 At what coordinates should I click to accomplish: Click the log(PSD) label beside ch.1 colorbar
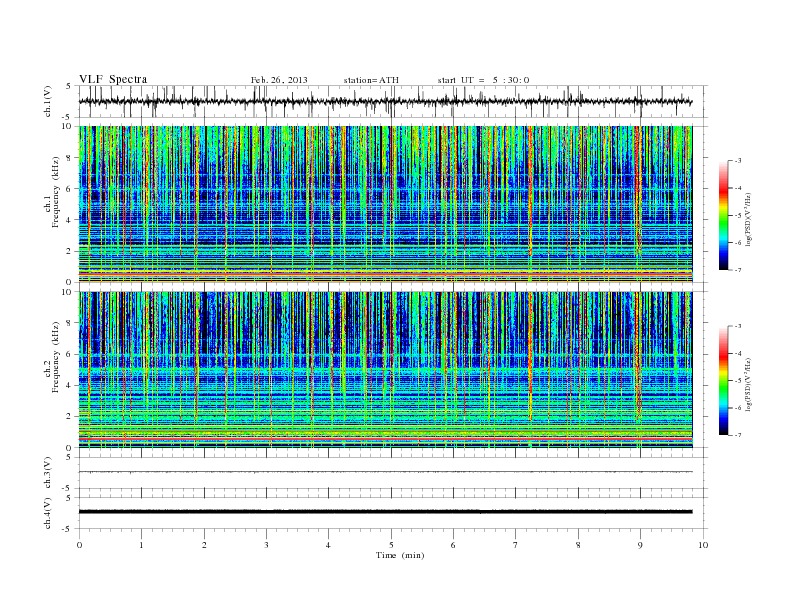pos(748,219)
